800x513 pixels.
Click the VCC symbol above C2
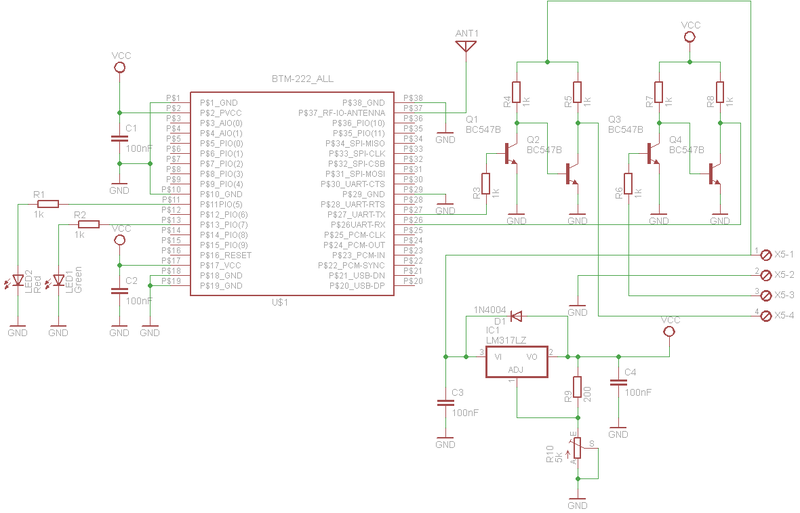tap(119, 240)
